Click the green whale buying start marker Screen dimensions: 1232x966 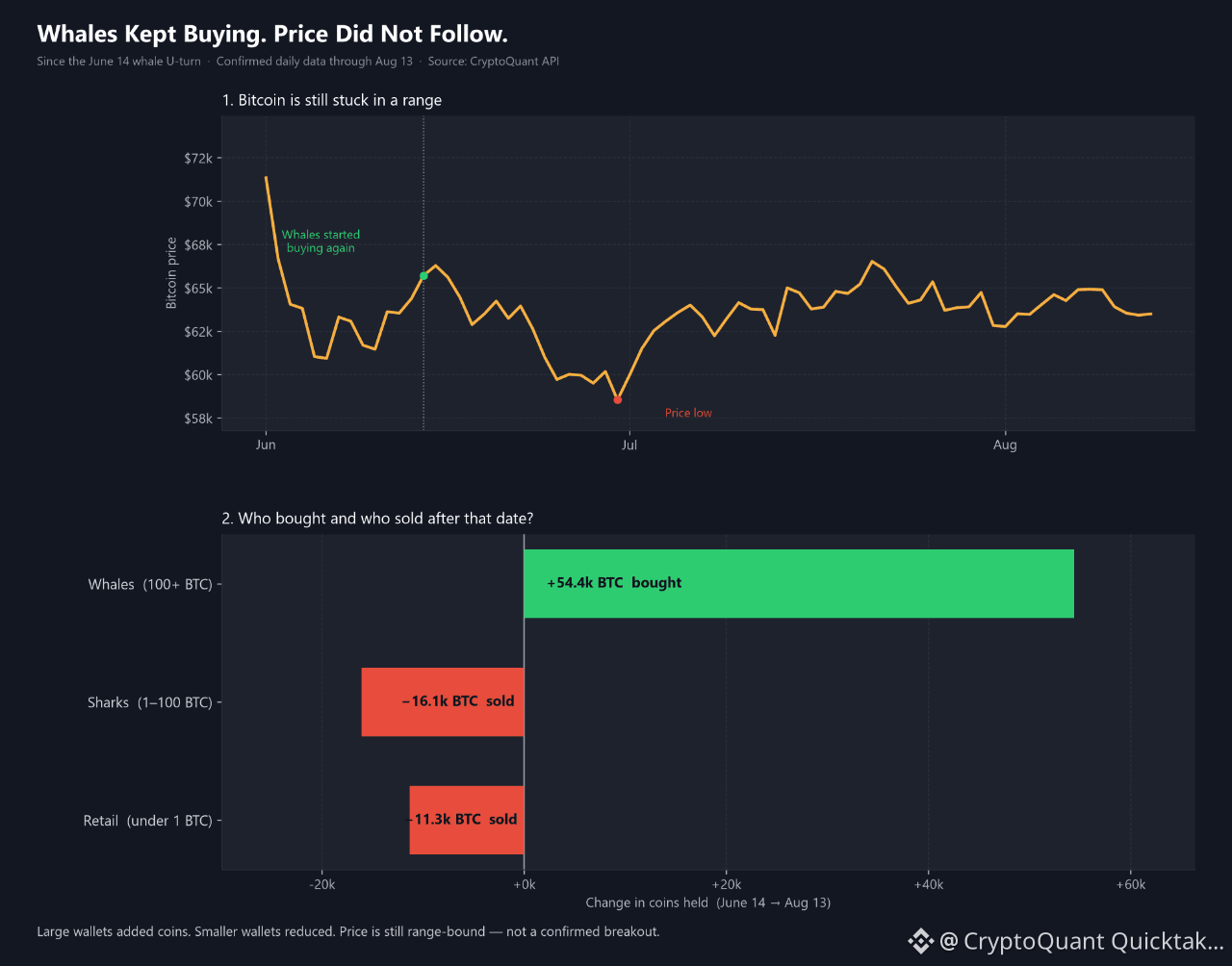(x=423, y=276)
